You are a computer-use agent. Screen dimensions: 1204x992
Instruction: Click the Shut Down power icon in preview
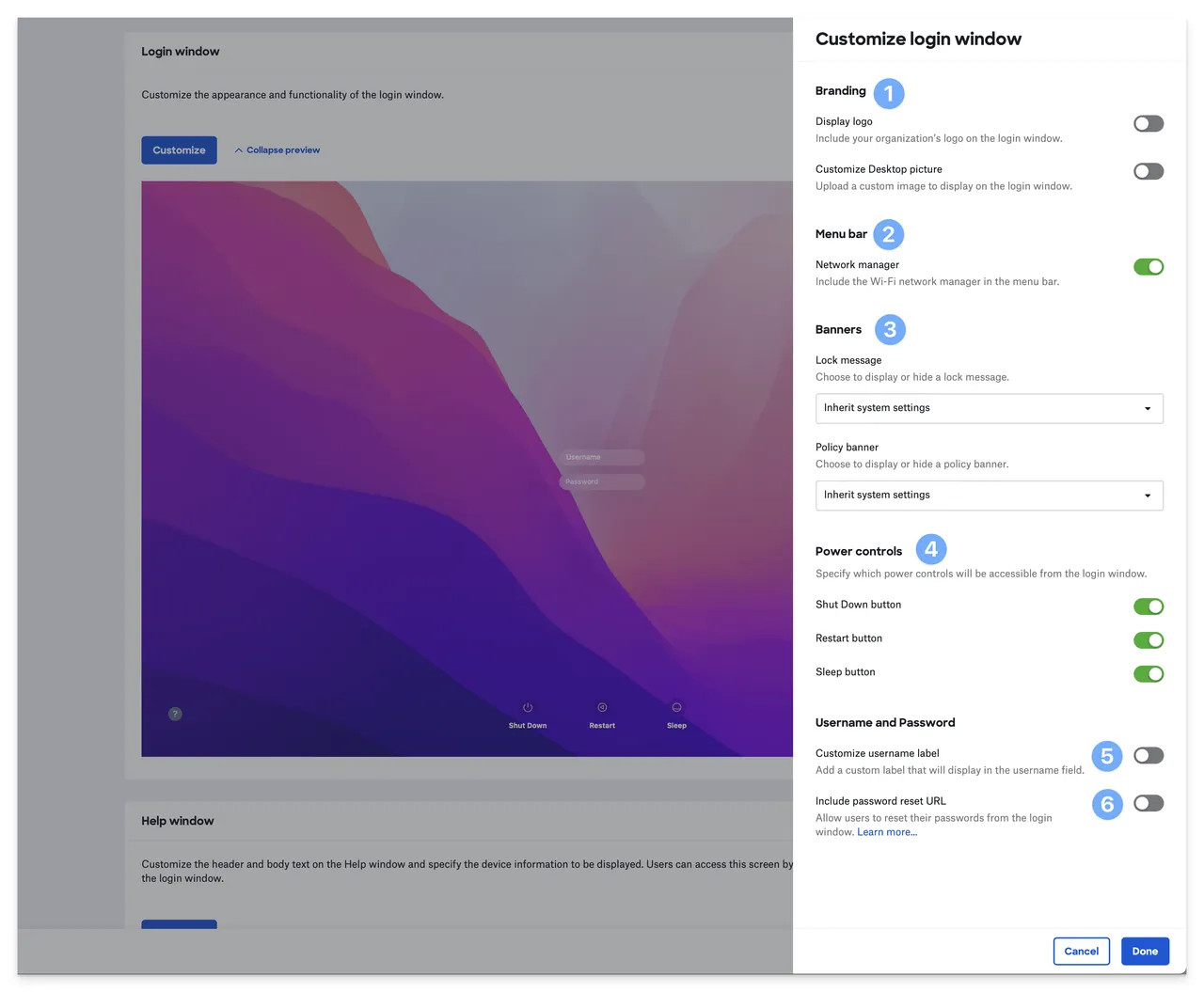528,707
